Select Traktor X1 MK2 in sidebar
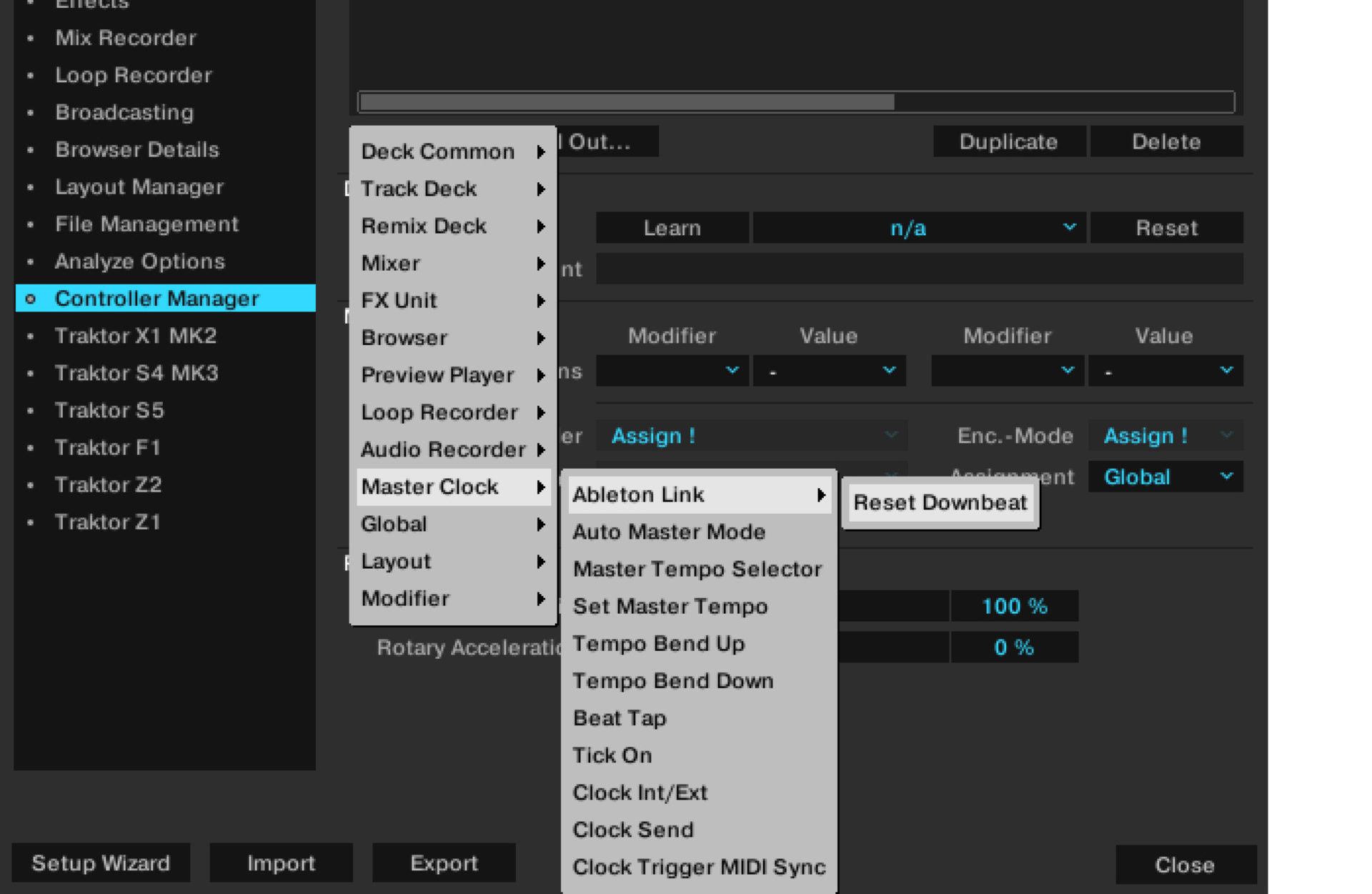Screen dimensions: 1372x894 pyautogui.click(x=165, y=335)
